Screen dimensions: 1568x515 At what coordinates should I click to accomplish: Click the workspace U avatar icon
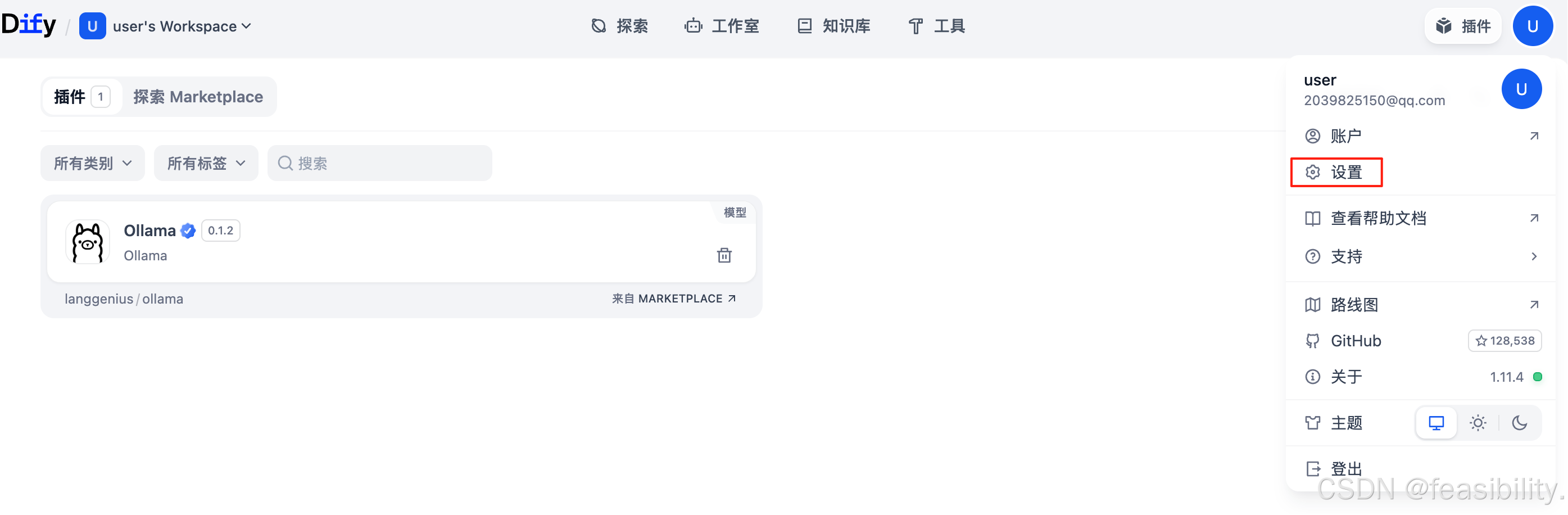(x=93, y=26)
